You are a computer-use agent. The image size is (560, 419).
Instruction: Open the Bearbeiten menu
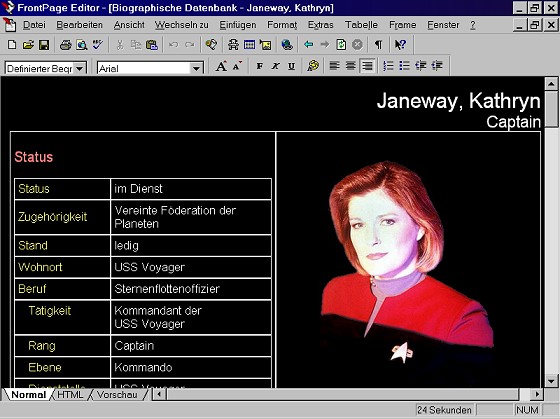[x=80, y=25]
